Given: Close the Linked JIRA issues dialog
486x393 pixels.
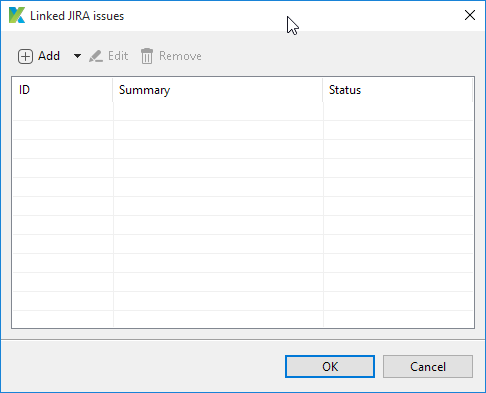Looking at the screenshot, I should click(470, 15).
